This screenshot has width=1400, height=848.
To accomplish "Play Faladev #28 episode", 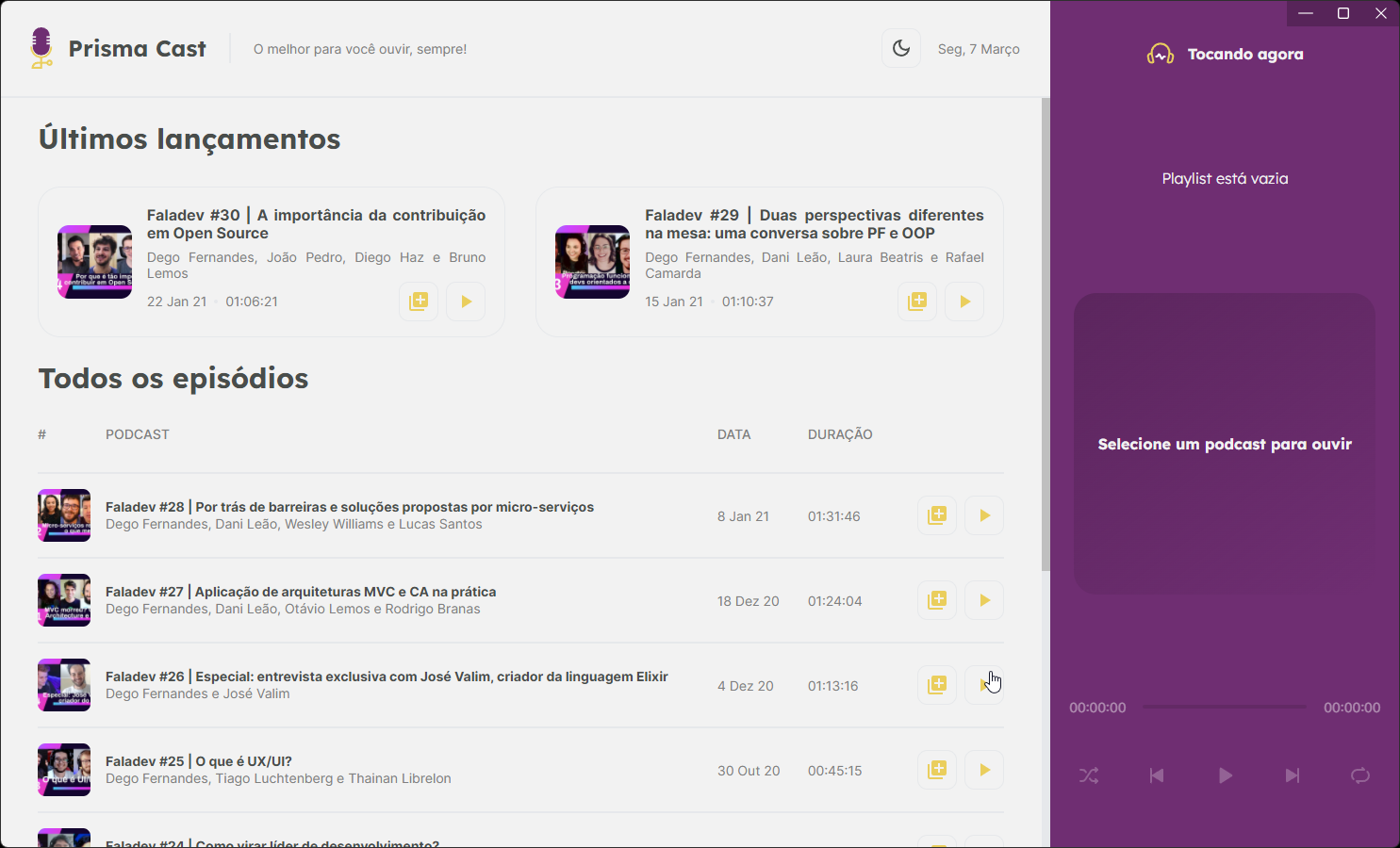I will click(984, 515).
